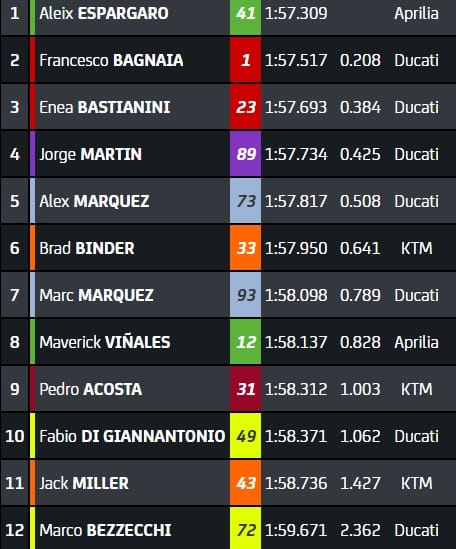Click Jack MILLER's KTM team label
The height and width of the screenshot is (549, 456).
click(x=416, y=483)
